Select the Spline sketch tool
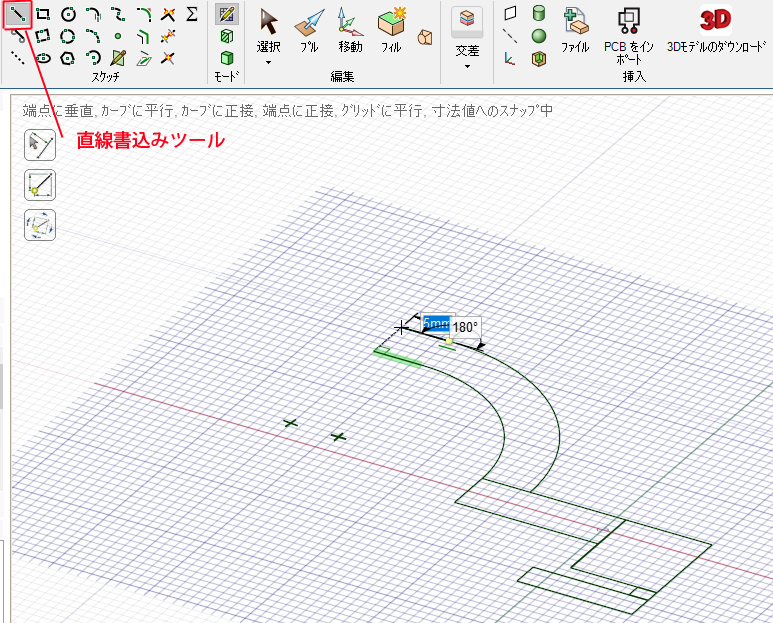Image resolution: width=773 pixels, height=623 pixels. pyautogui.click(x=118, y=15)
